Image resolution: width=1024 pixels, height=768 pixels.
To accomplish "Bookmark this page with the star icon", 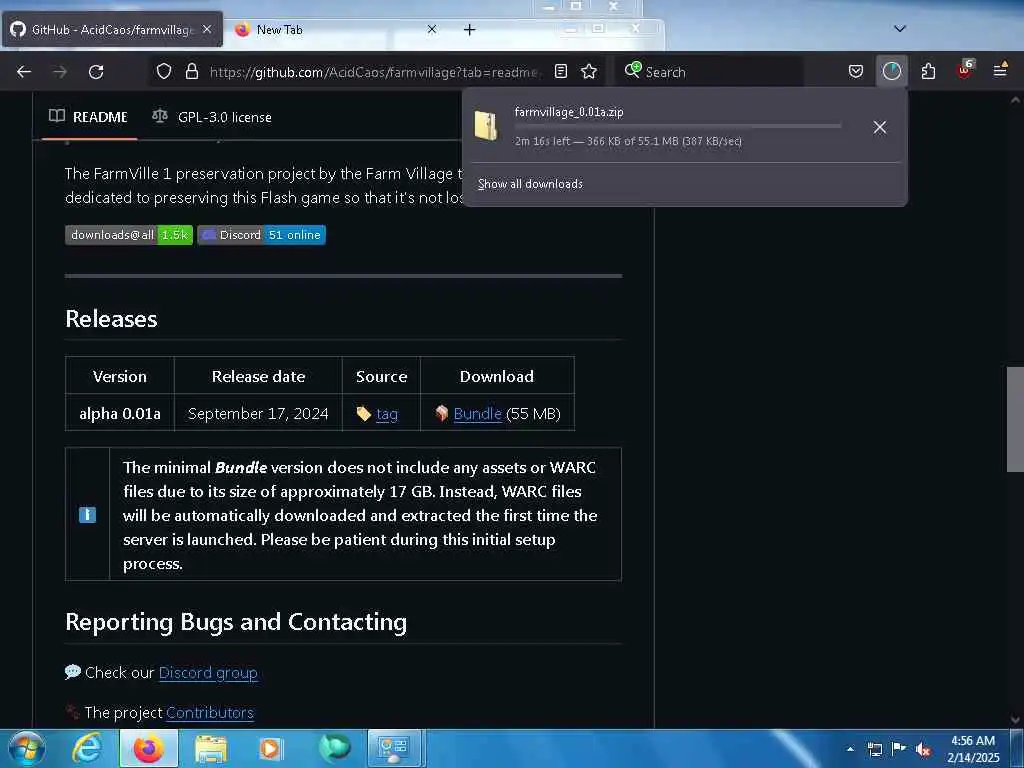I will 589,71.
